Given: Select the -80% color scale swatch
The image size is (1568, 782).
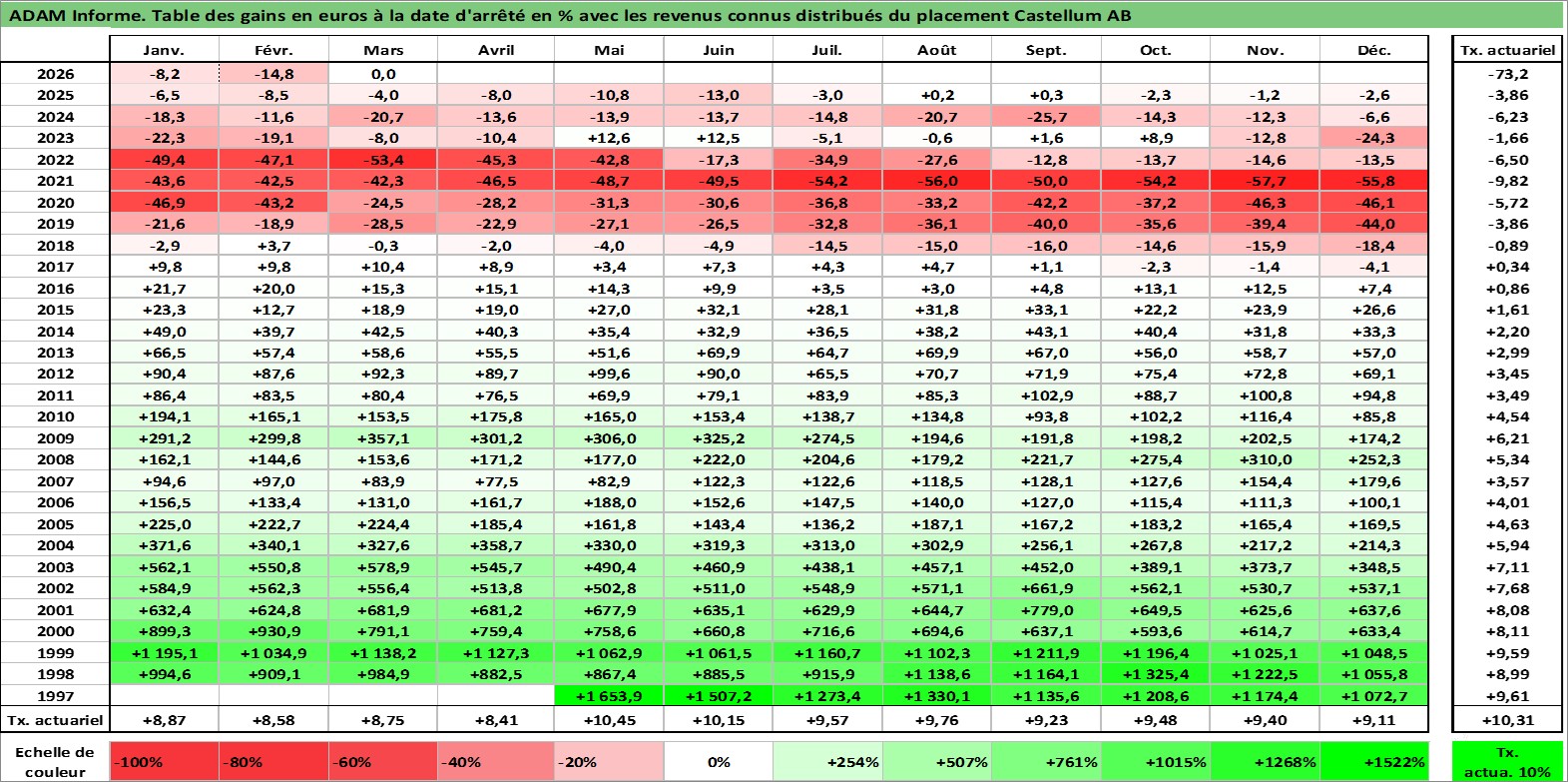Looking at the screenshot, I should (273, 762).
